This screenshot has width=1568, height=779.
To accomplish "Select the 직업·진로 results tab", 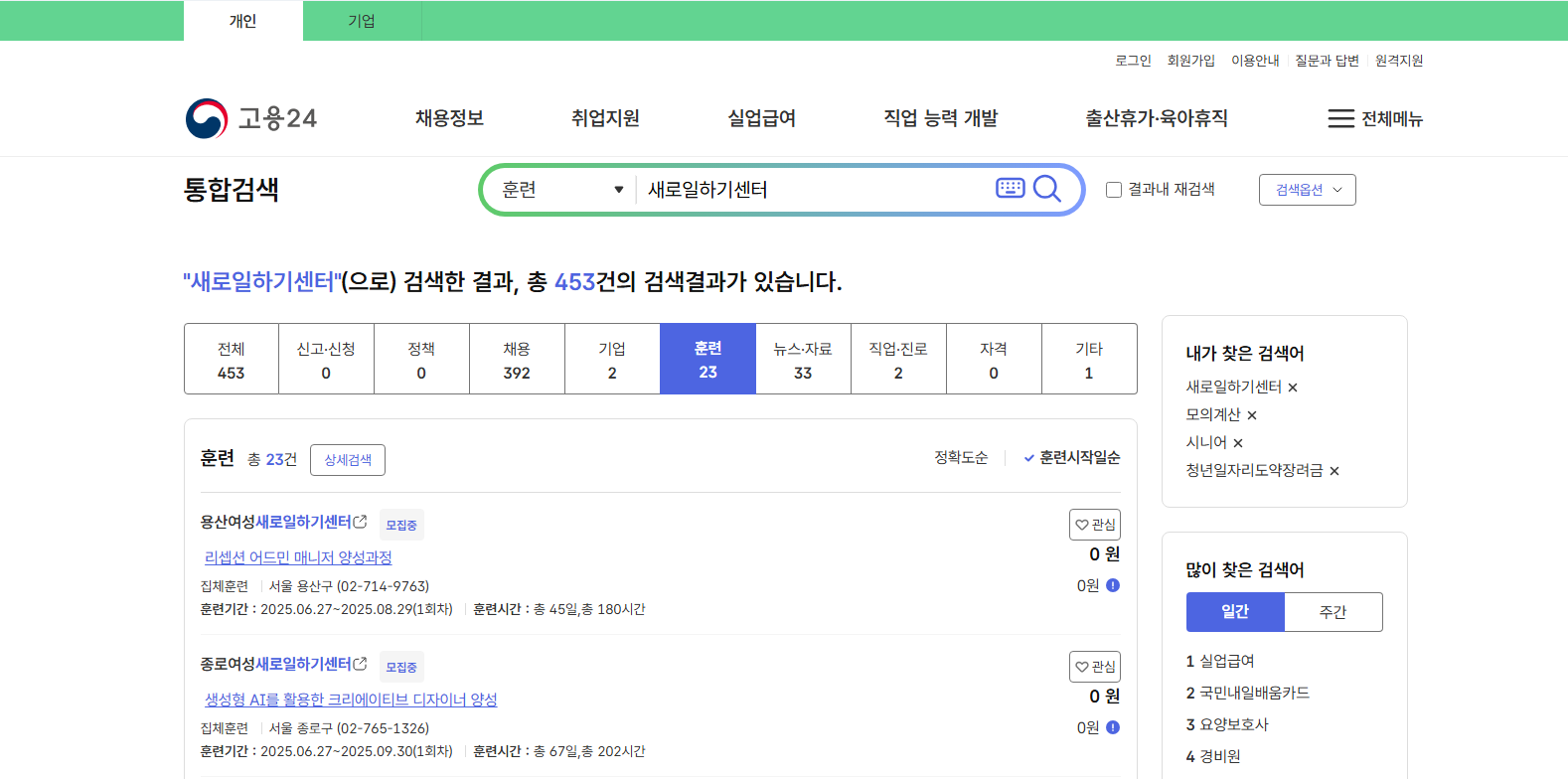I will (x=898, y=360).
